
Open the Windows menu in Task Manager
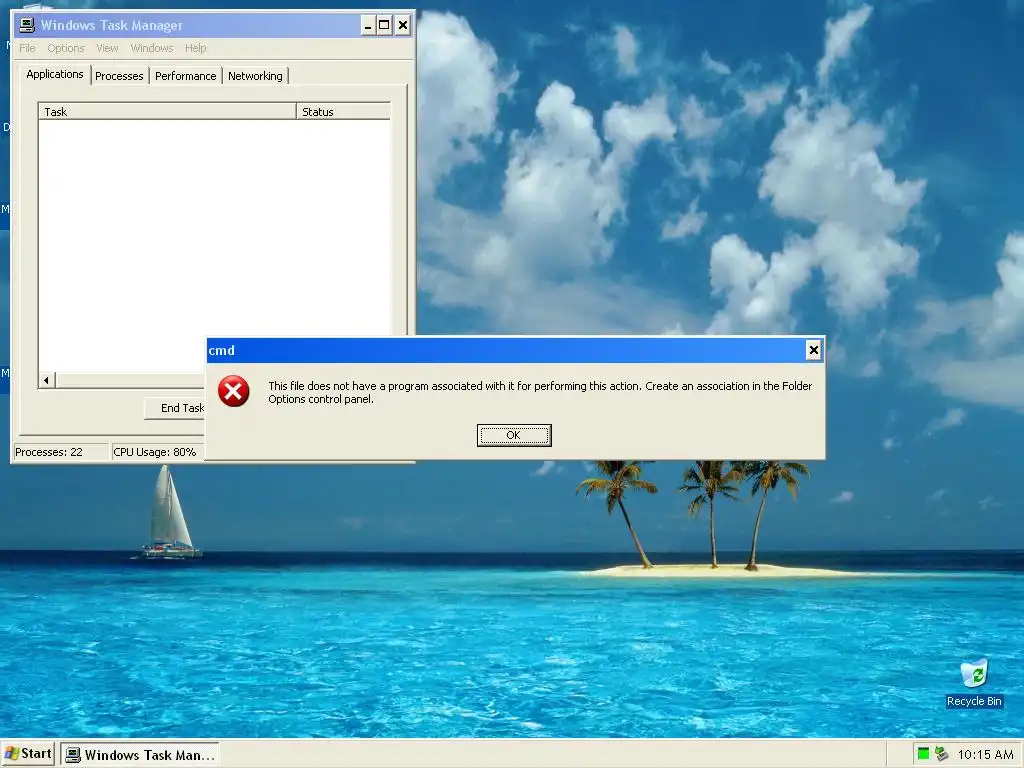tap(152, 48)
